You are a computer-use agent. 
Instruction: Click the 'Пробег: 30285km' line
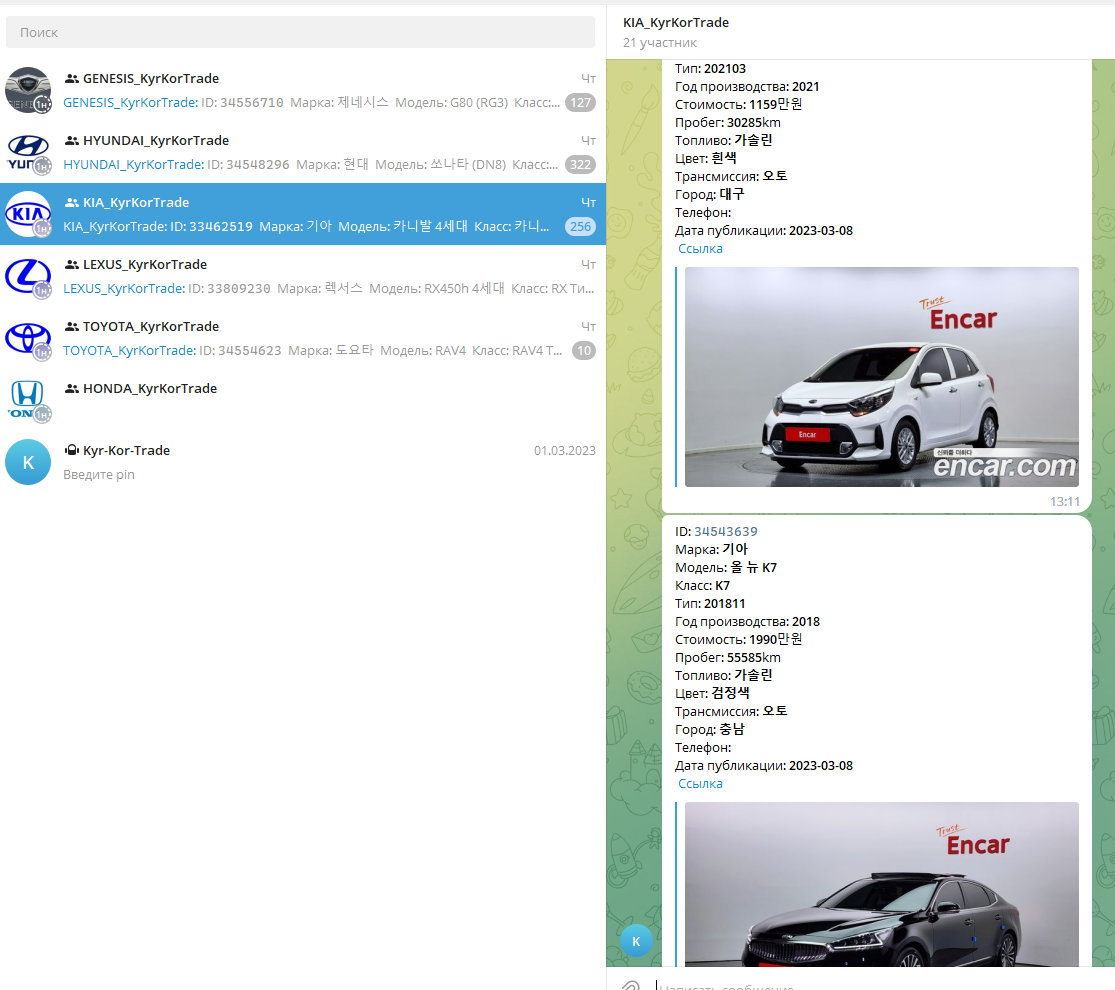[727, 122]
